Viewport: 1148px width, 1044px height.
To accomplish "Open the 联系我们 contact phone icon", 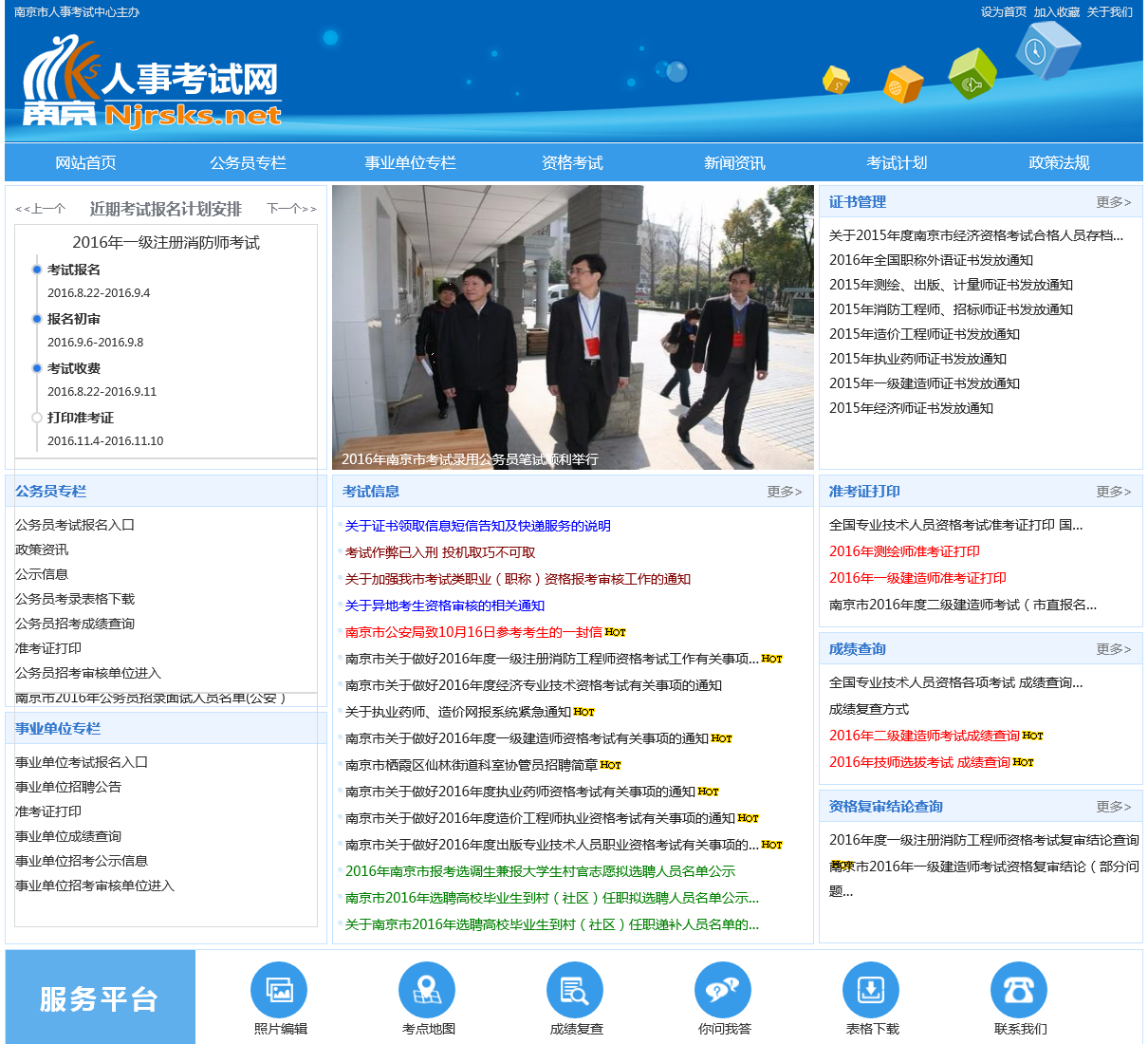I will [x=1019, y=990].
